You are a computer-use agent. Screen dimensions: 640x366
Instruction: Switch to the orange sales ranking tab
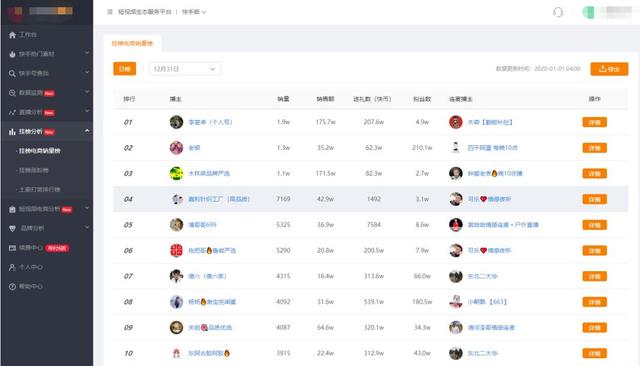click(132, 43)
